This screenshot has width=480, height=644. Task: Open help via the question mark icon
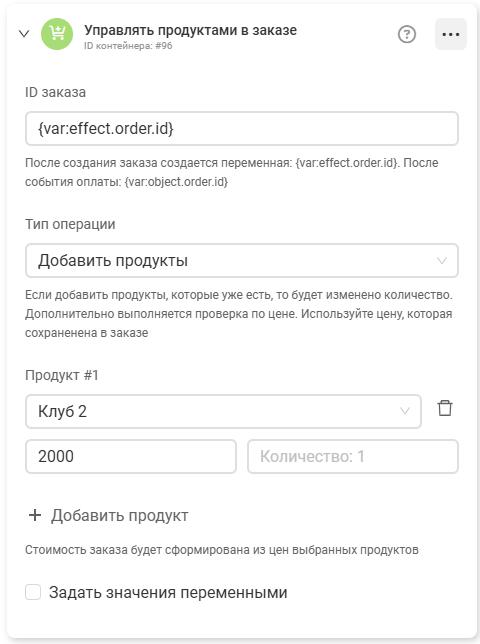pos(407,34)
